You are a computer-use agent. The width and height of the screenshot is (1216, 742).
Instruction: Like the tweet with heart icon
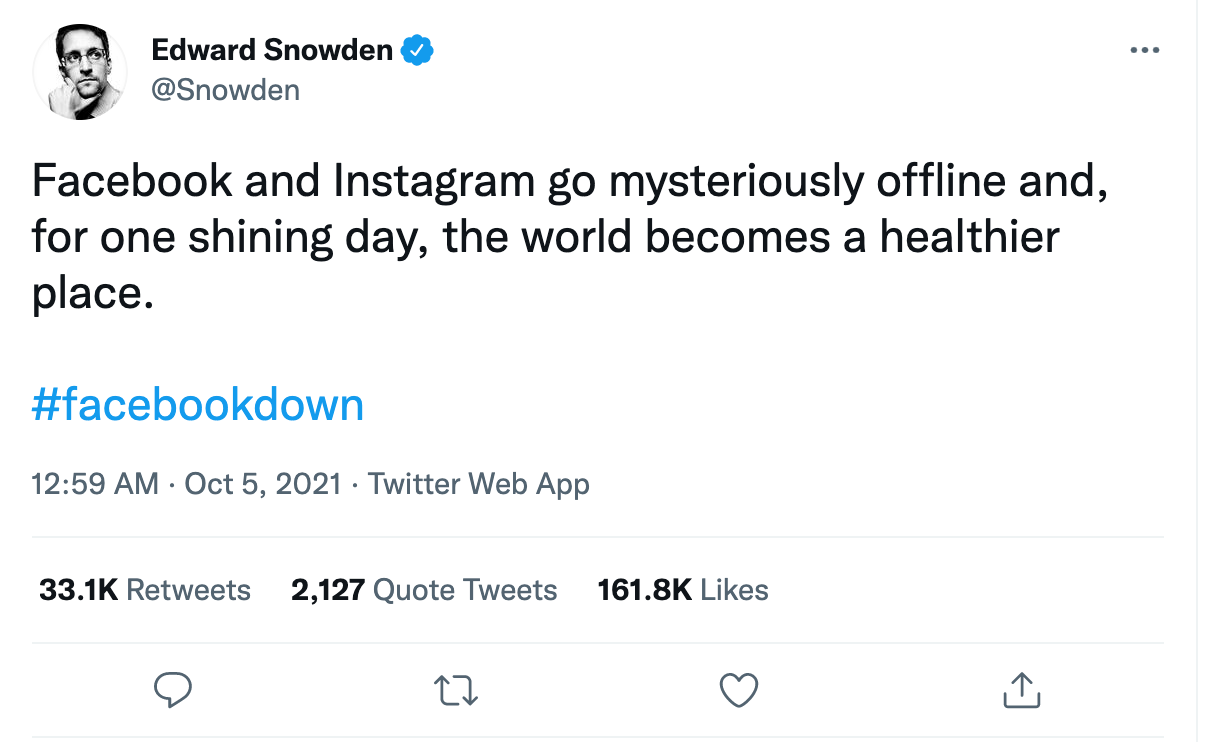pos(739,690)
